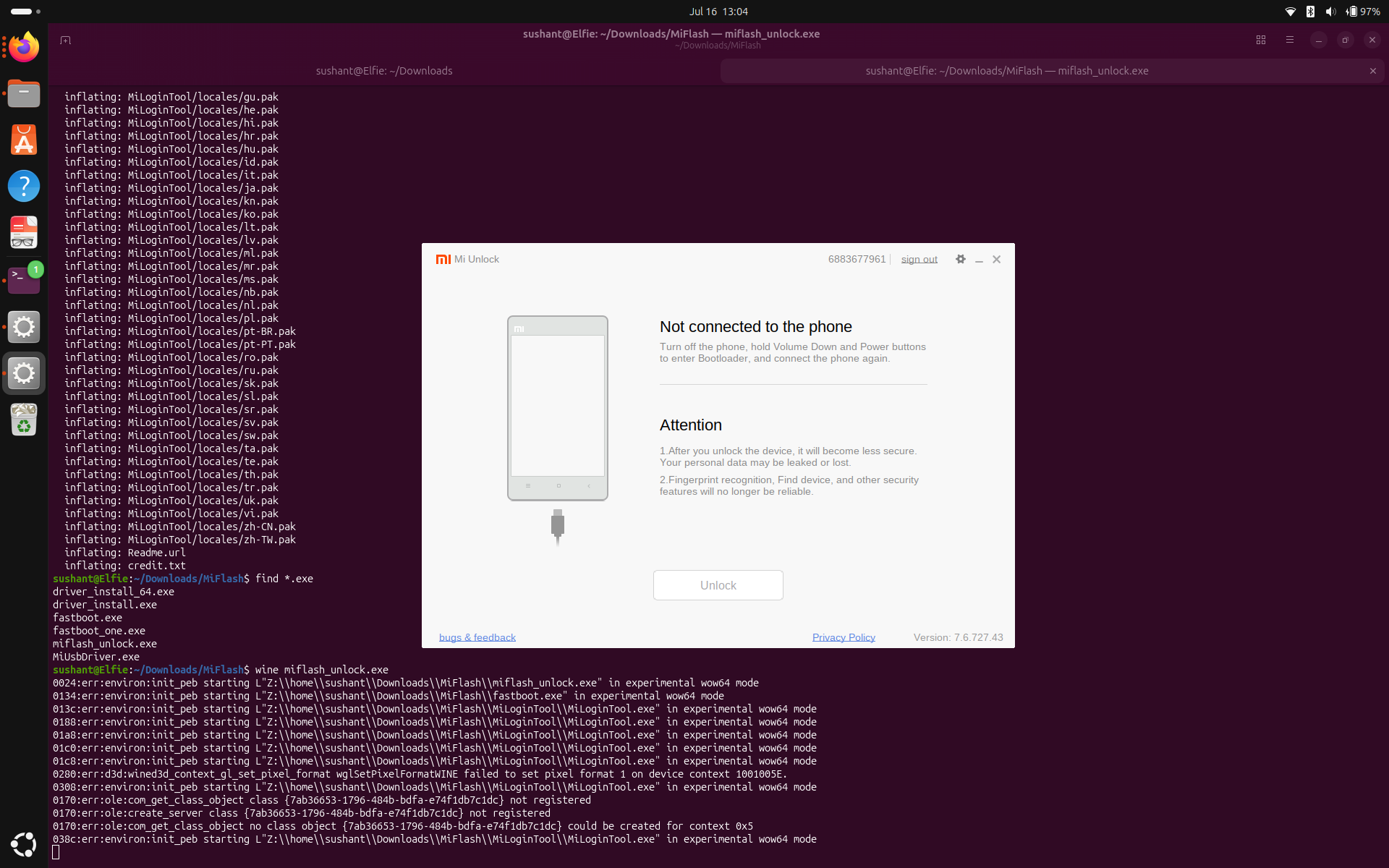1389x868 pixels.
Task: Open new terminal tab button
Action: point(65,40)
